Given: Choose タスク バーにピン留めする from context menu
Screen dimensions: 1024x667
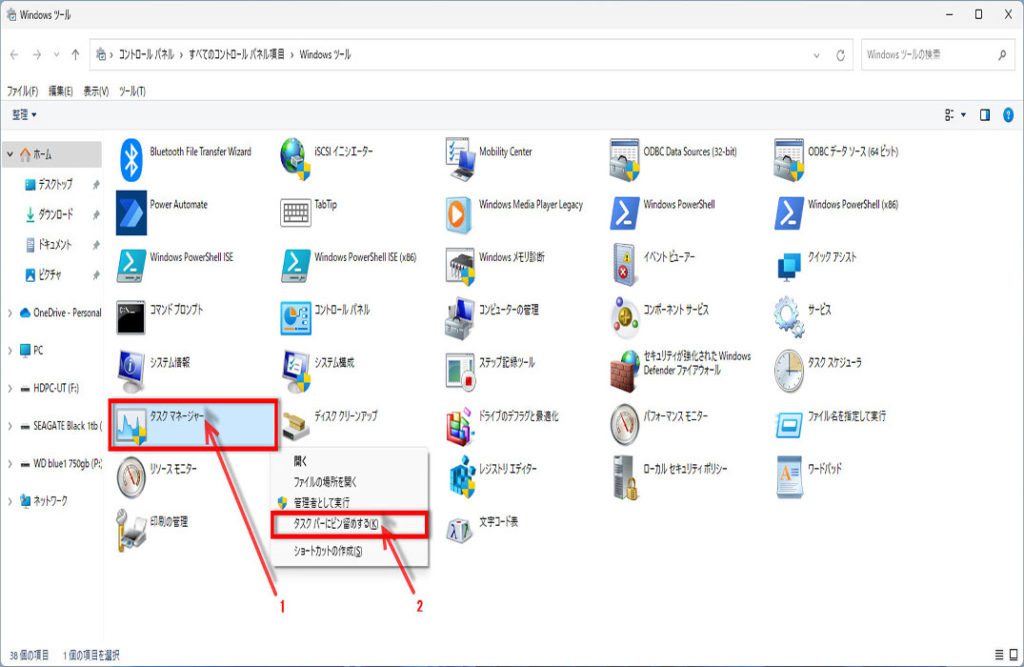Looking at the screenshot, I should click(335, 524).
